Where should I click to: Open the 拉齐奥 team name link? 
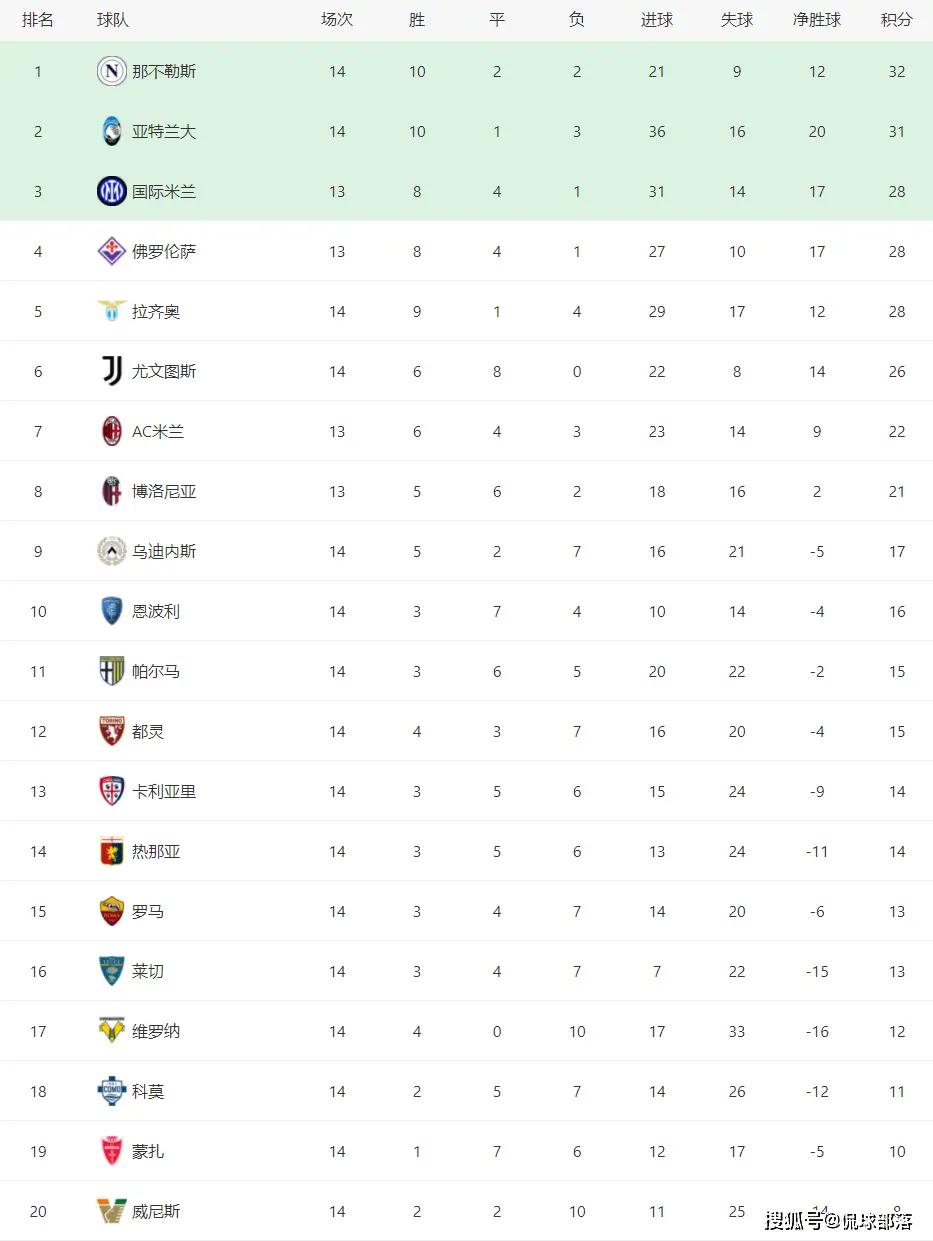point(156,311)
